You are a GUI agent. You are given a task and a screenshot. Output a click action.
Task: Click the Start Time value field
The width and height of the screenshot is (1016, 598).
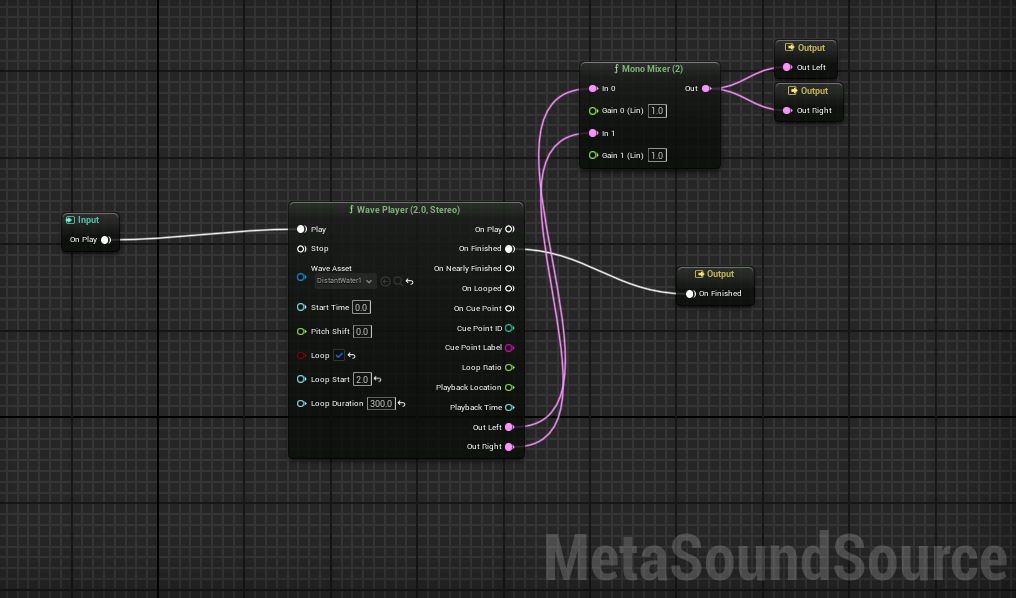361,307
